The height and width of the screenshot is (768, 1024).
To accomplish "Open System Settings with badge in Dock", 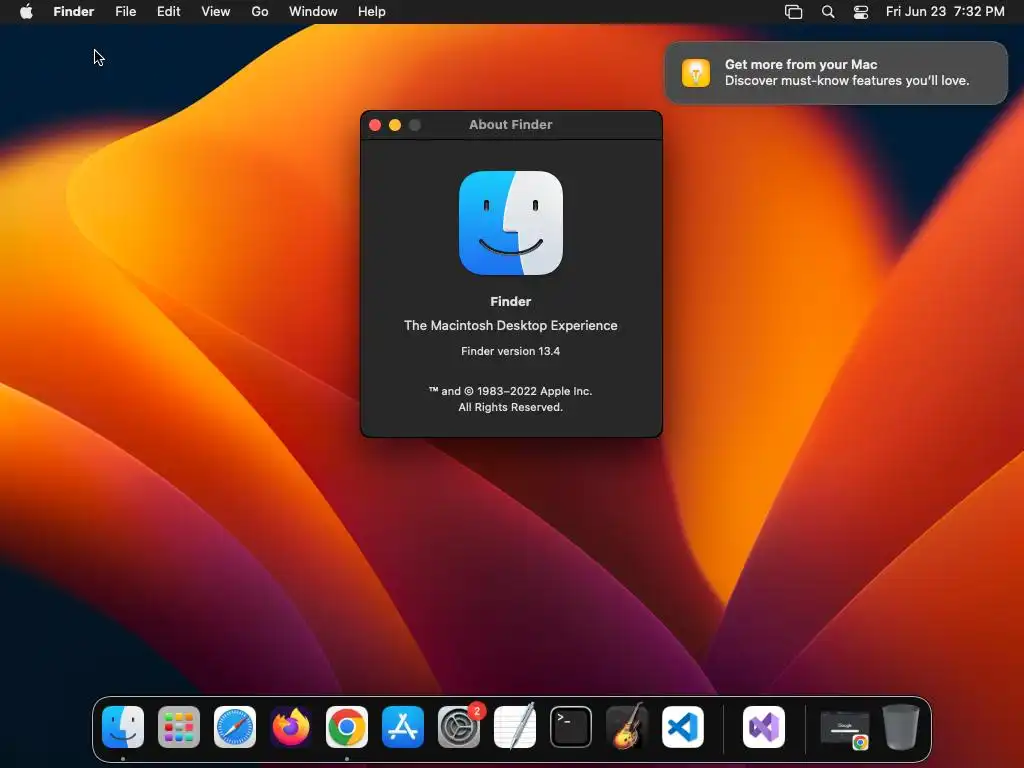I will pos(459,727).
